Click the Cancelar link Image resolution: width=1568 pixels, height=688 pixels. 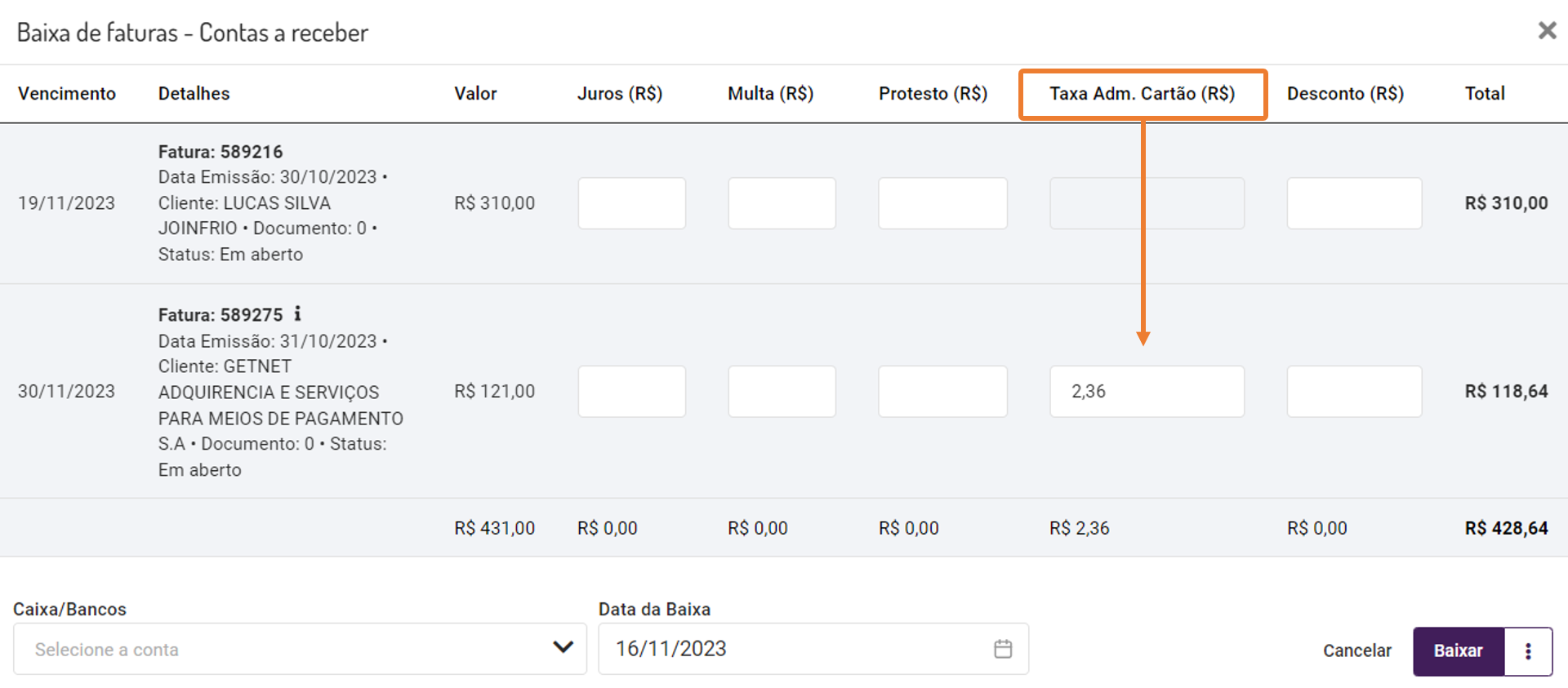(1357, 650)
